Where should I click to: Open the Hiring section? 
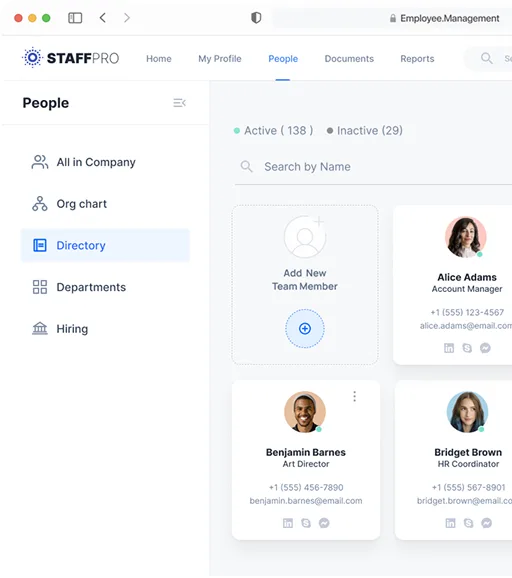click(x=105, y=329)
